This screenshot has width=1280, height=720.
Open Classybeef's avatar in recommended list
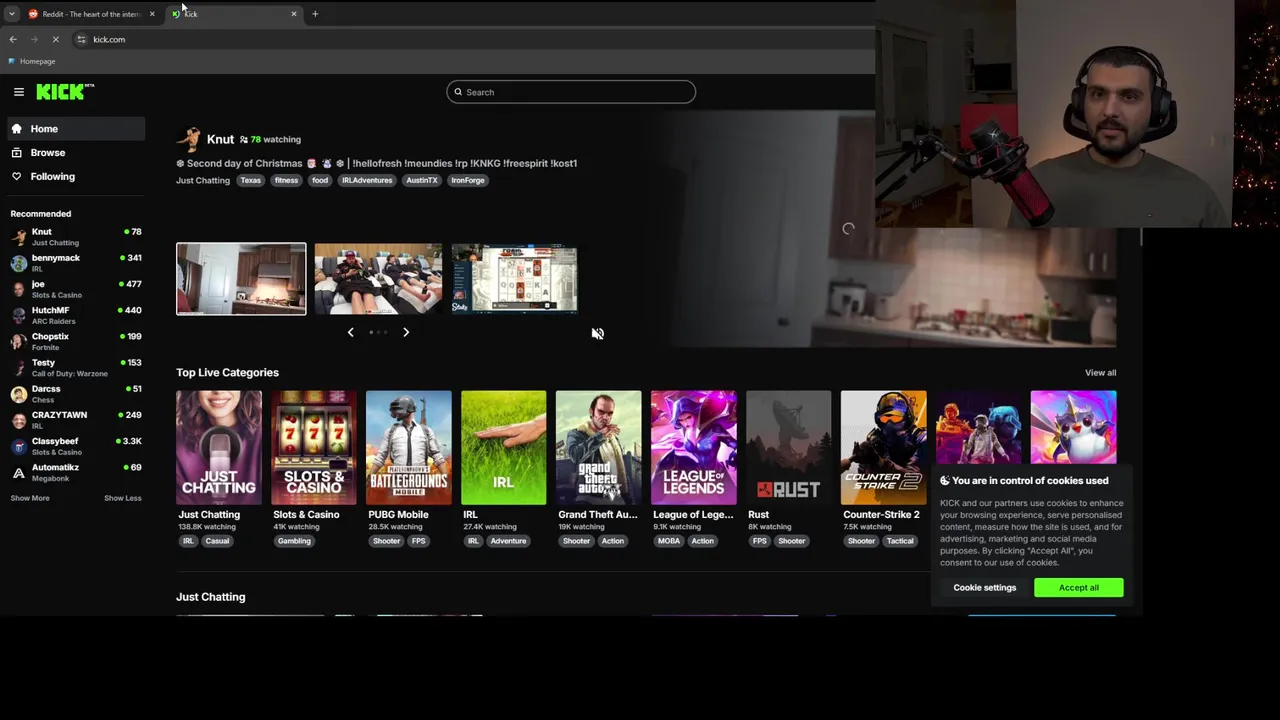click(x=19, y=446)
